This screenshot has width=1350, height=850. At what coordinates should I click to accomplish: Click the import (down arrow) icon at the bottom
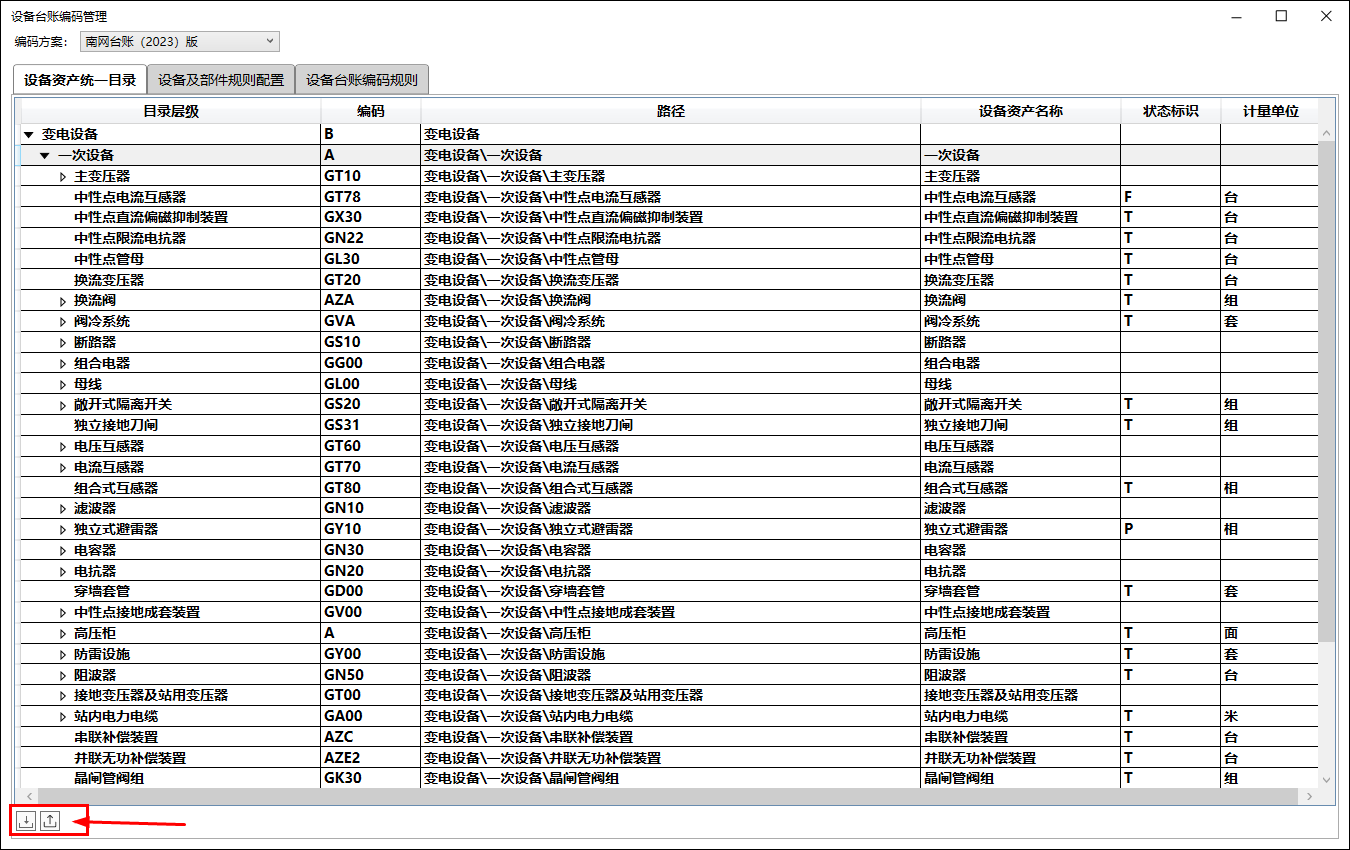pos(26,821)
